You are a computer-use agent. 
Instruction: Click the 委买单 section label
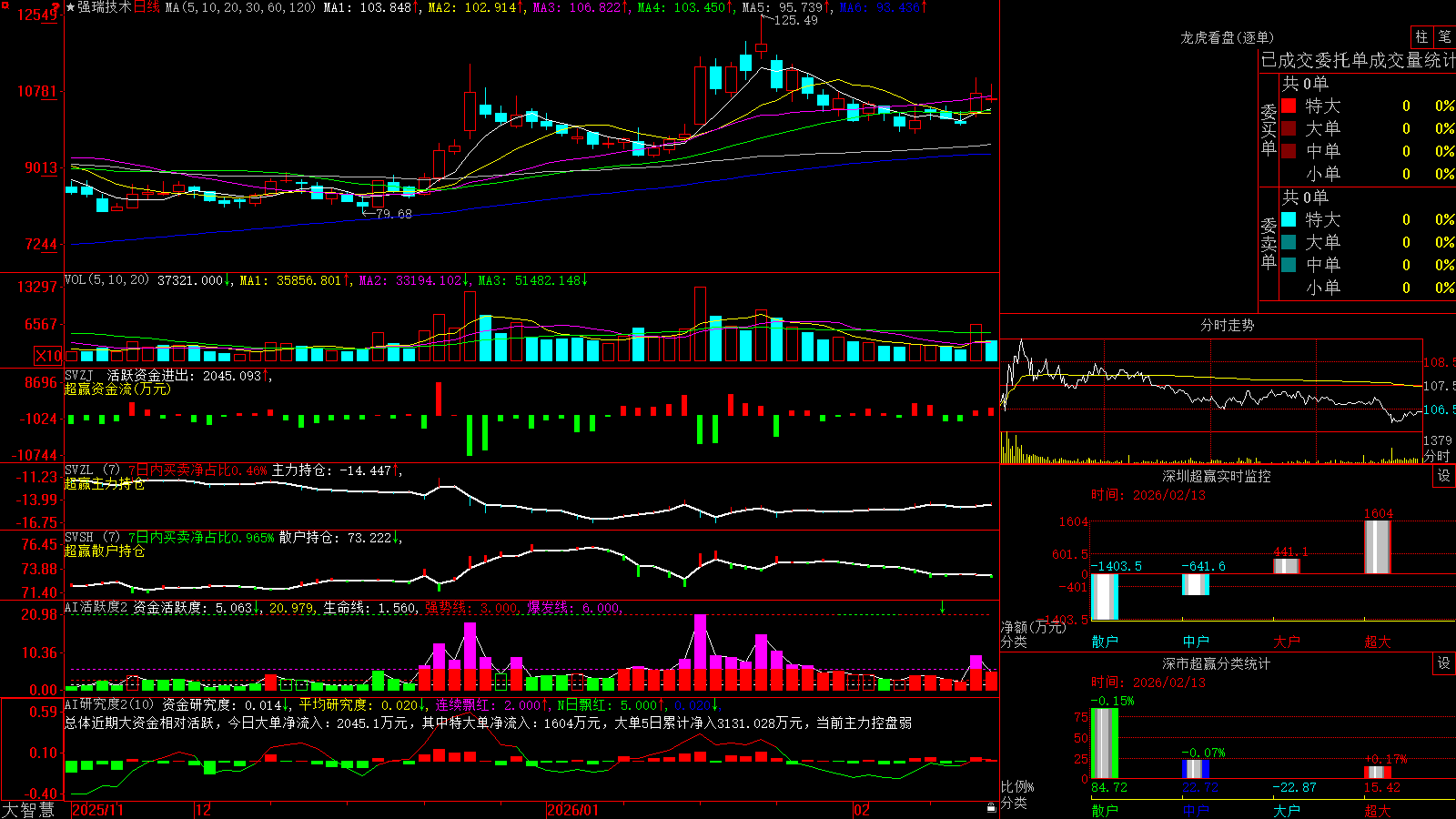pos(1269,130)
